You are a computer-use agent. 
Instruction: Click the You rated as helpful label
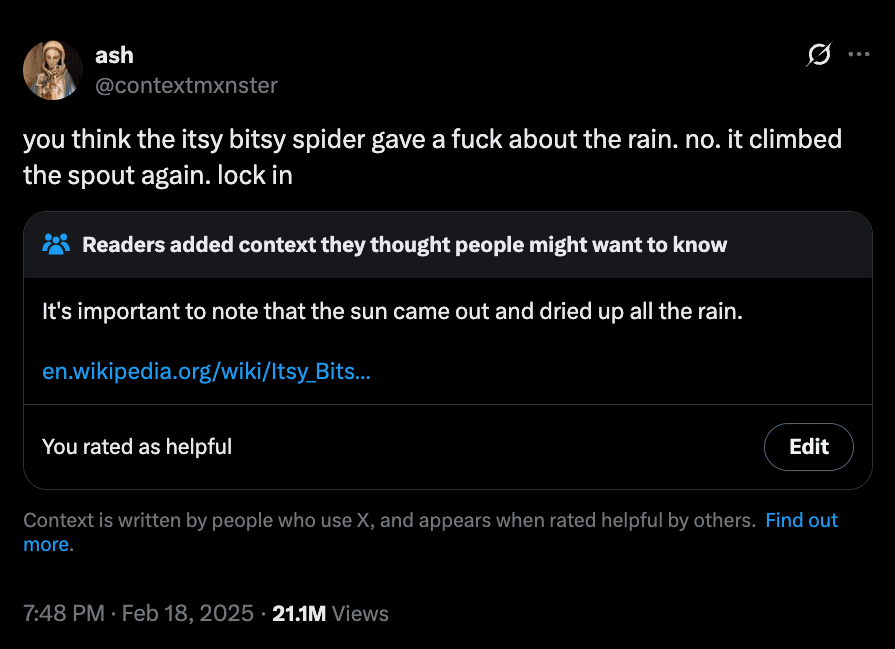137,447
